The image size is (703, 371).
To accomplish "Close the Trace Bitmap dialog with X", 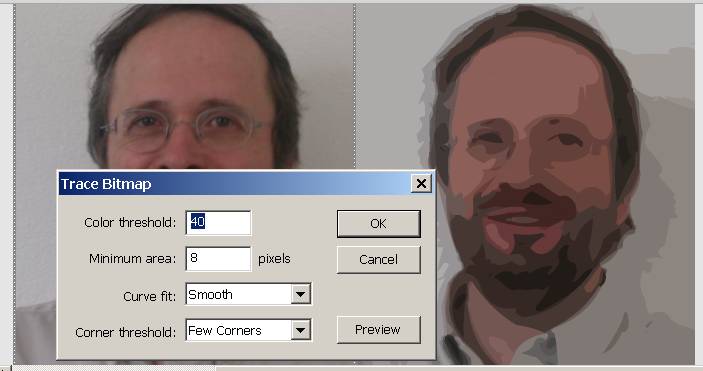I will 421,183.
